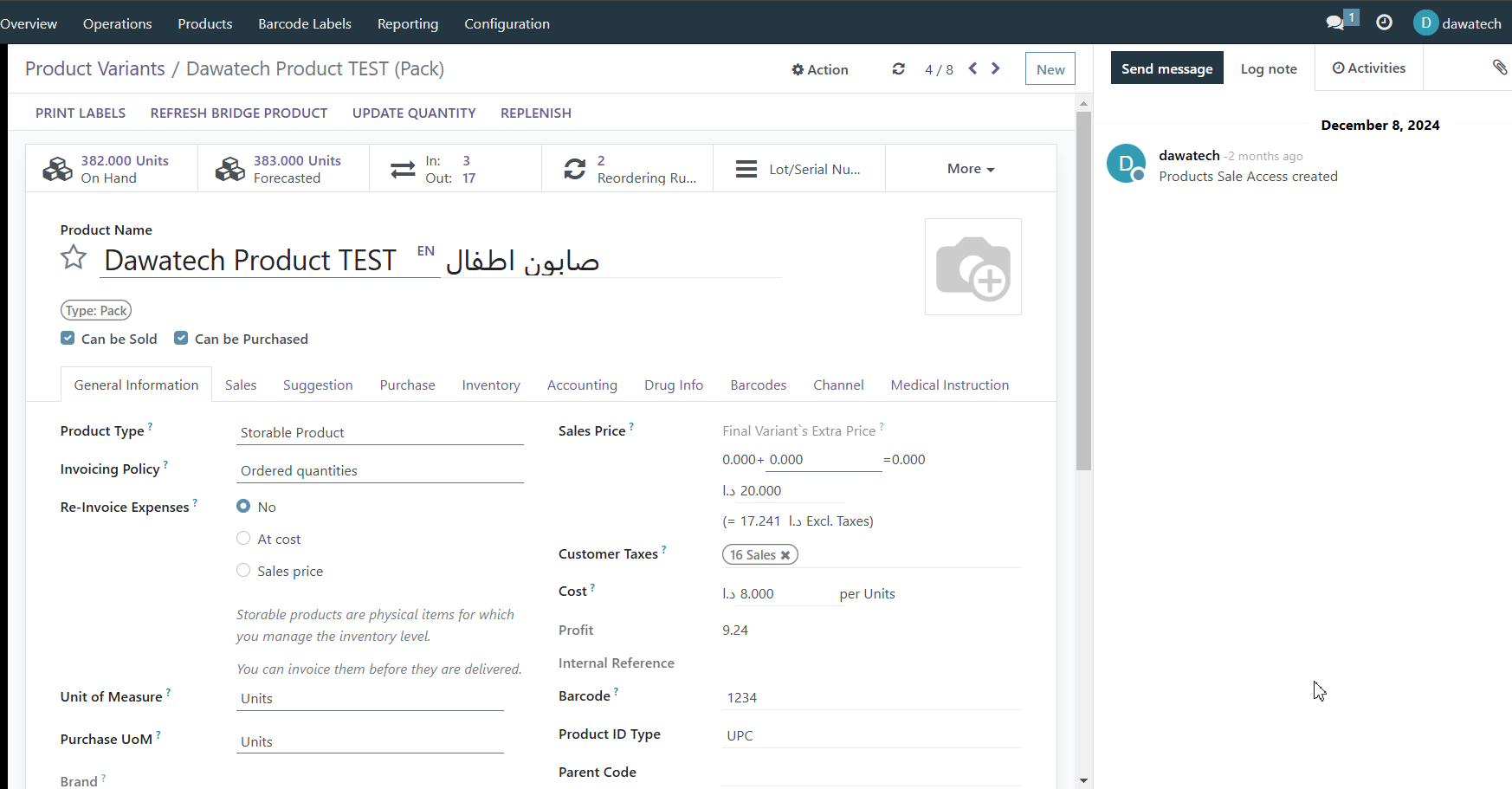This screenshot has width=1512, height=789.
Task: Mark product as favorite star
Action: pyautogui.click(x=74, y=257)
